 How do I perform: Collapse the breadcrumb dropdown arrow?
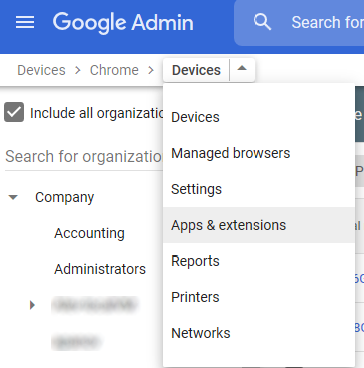(x=242, y=70)
